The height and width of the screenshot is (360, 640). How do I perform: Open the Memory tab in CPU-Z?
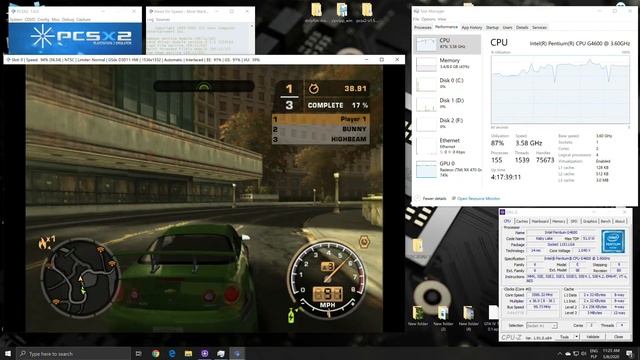click(x=558, y=221)
